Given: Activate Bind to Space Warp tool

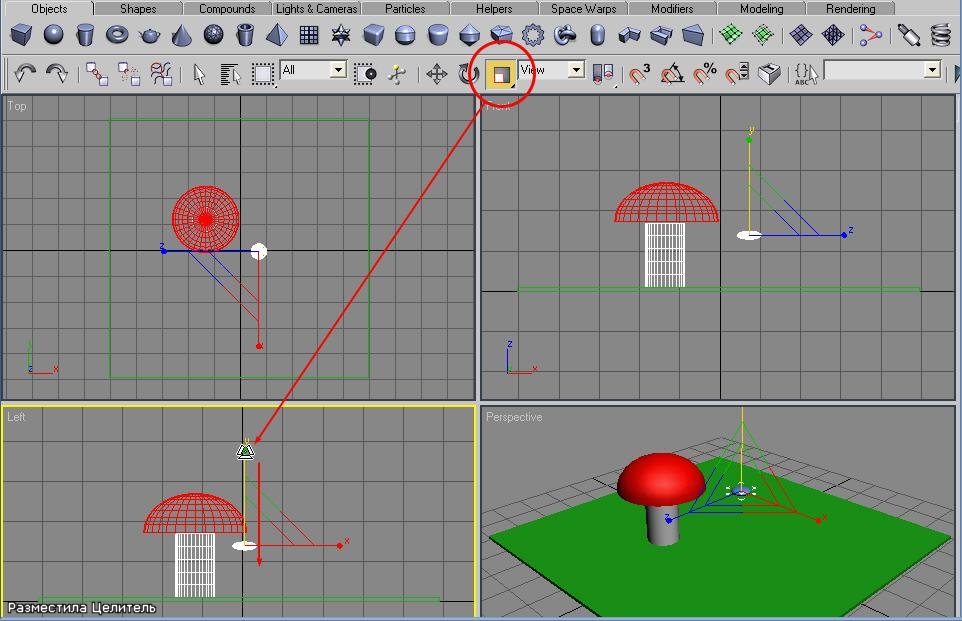Looking at the screenshot, I should [x=161, y=74].
